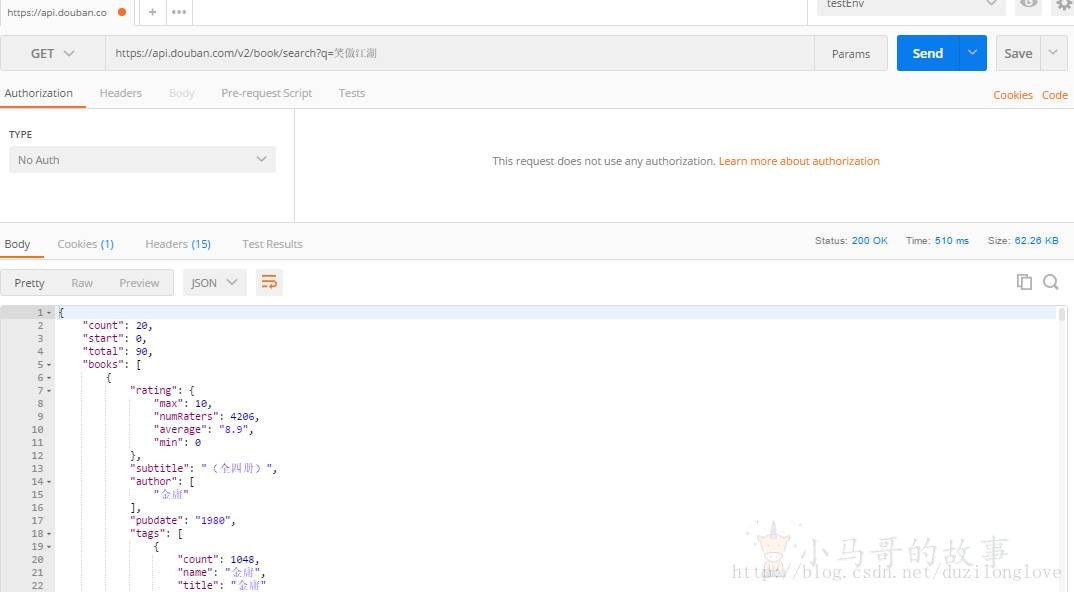This screenshot has width=1074, height=592.
Task: Collapse the author array at line 14
Action: coord(49,482)
